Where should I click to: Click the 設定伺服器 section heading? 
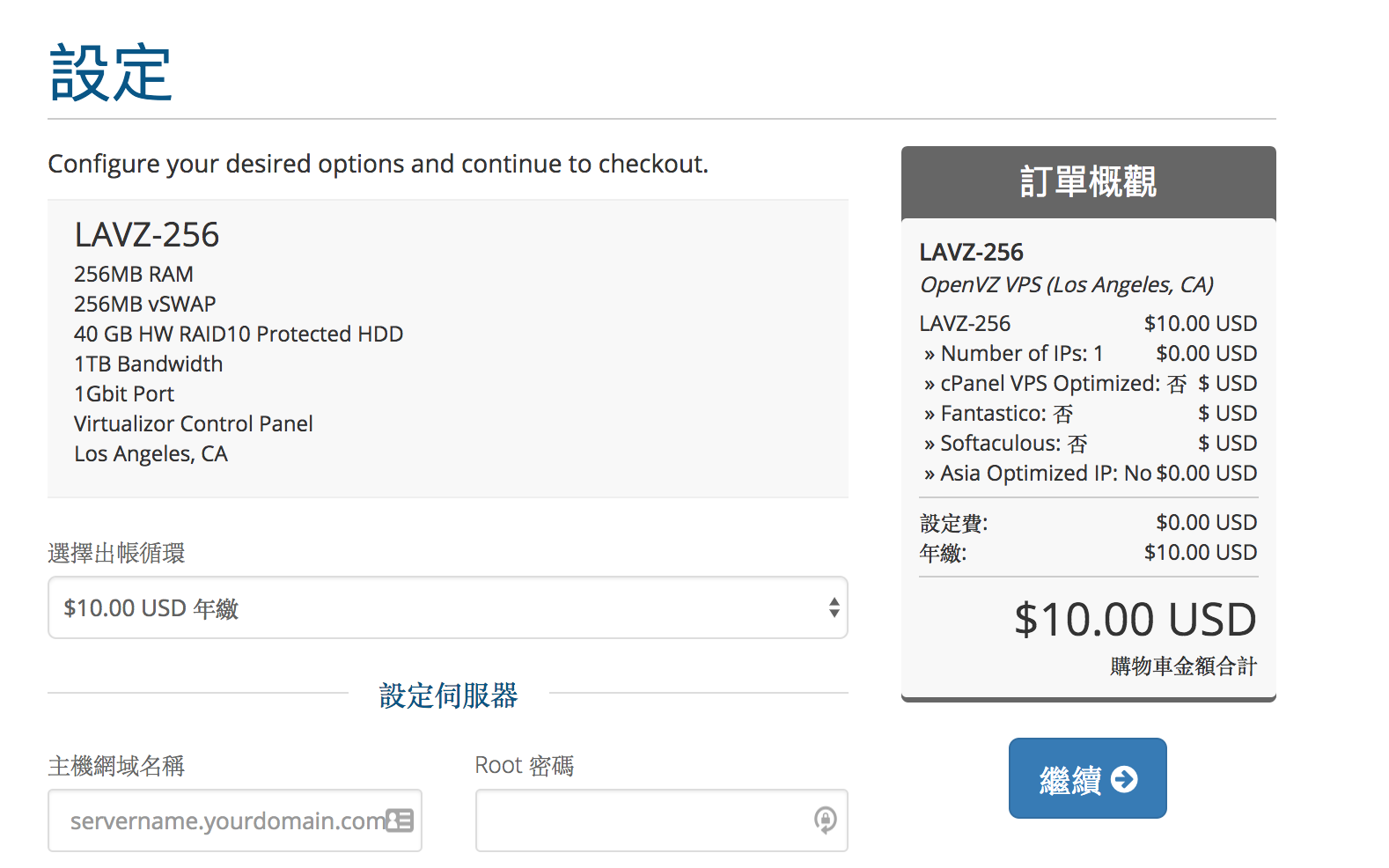(x=448, y=695)
